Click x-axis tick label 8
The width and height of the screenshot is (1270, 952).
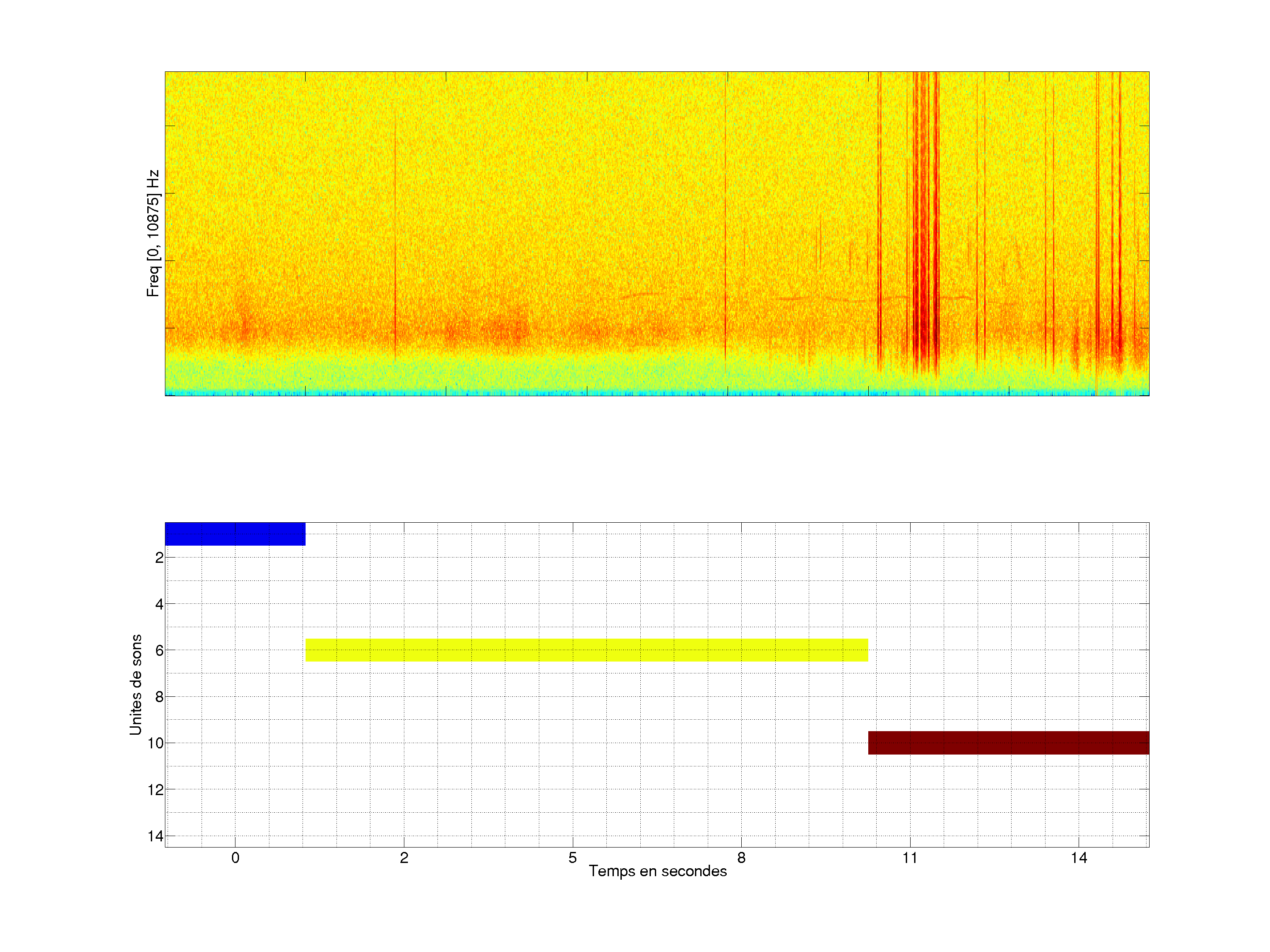[x=741, y=858]
